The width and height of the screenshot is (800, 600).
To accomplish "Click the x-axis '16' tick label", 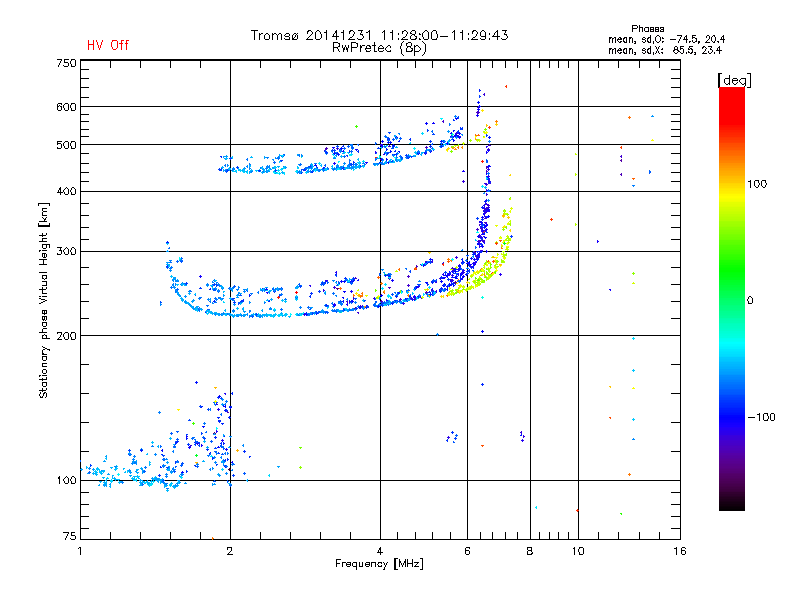I will coord(680,551).
